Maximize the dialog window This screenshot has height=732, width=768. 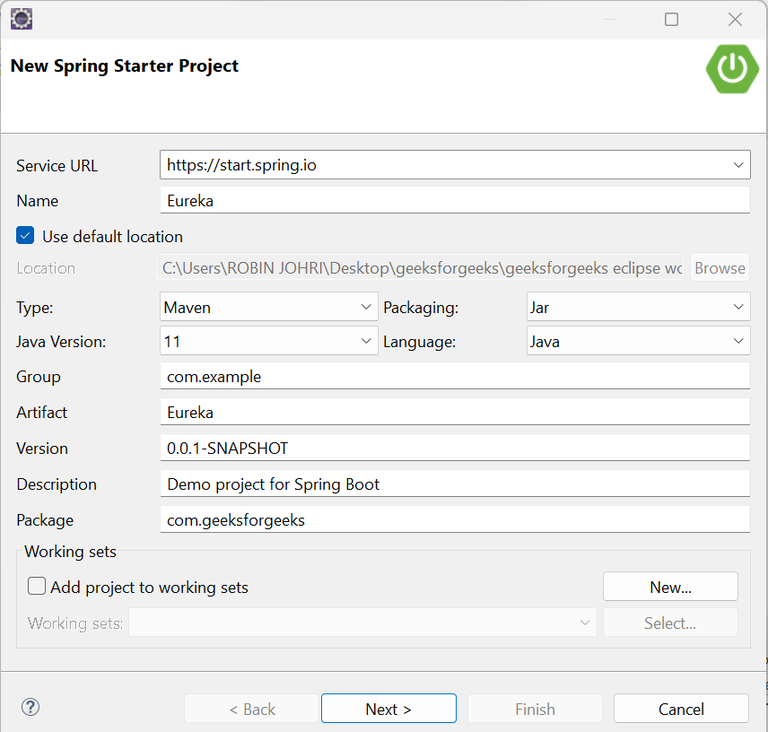(x=671, y=19)
